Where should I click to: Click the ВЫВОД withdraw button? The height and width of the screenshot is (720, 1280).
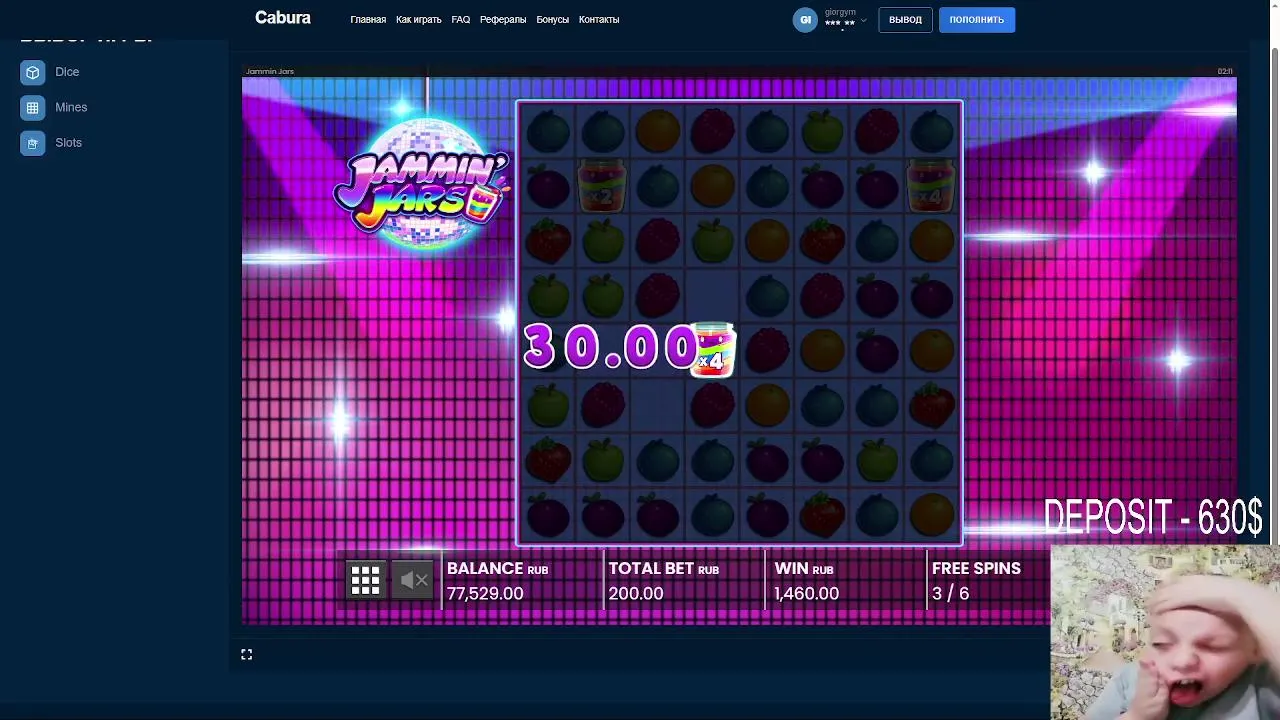point(905,20)
